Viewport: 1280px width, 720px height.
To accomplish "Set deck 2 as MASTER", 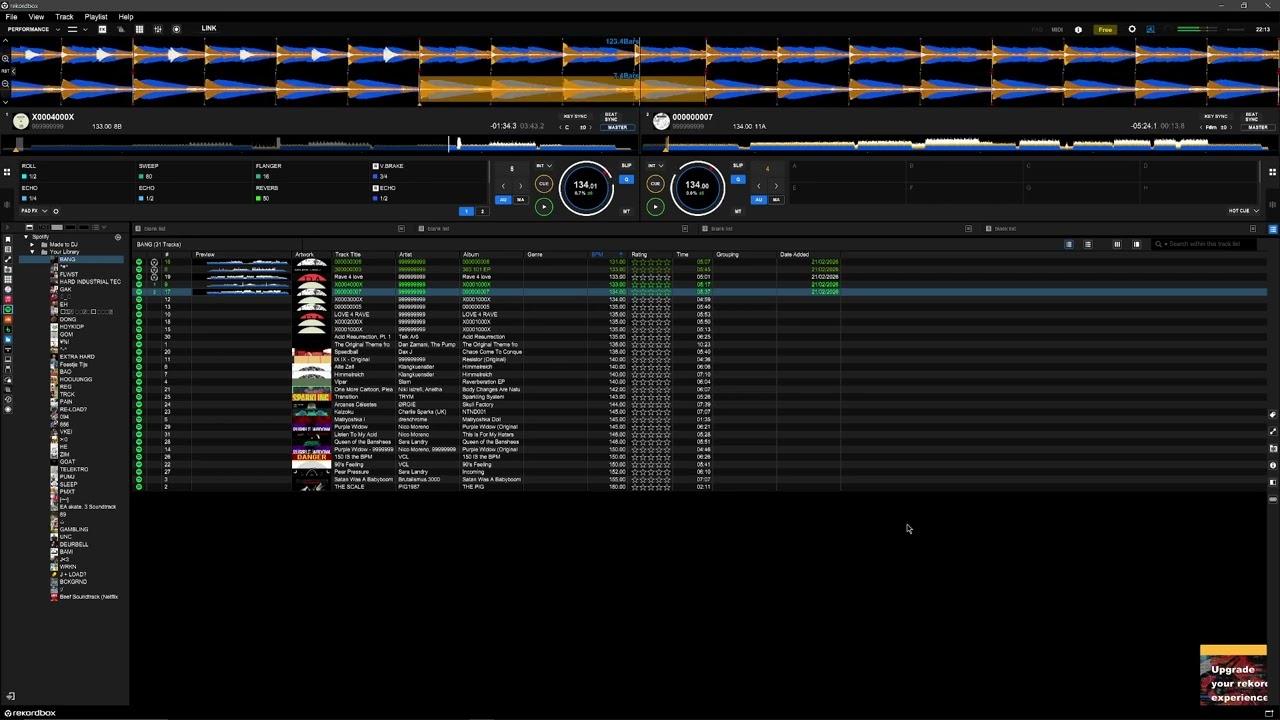I will coord(1257,127).
